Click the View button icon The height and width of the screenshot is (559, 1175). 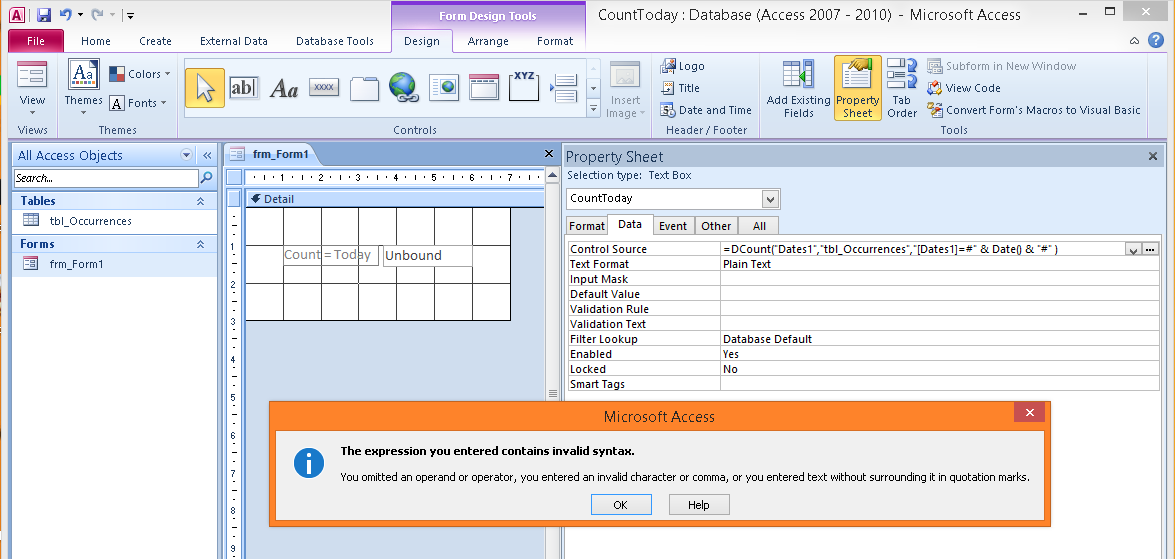pyautogui.click(x=32, y=75)
